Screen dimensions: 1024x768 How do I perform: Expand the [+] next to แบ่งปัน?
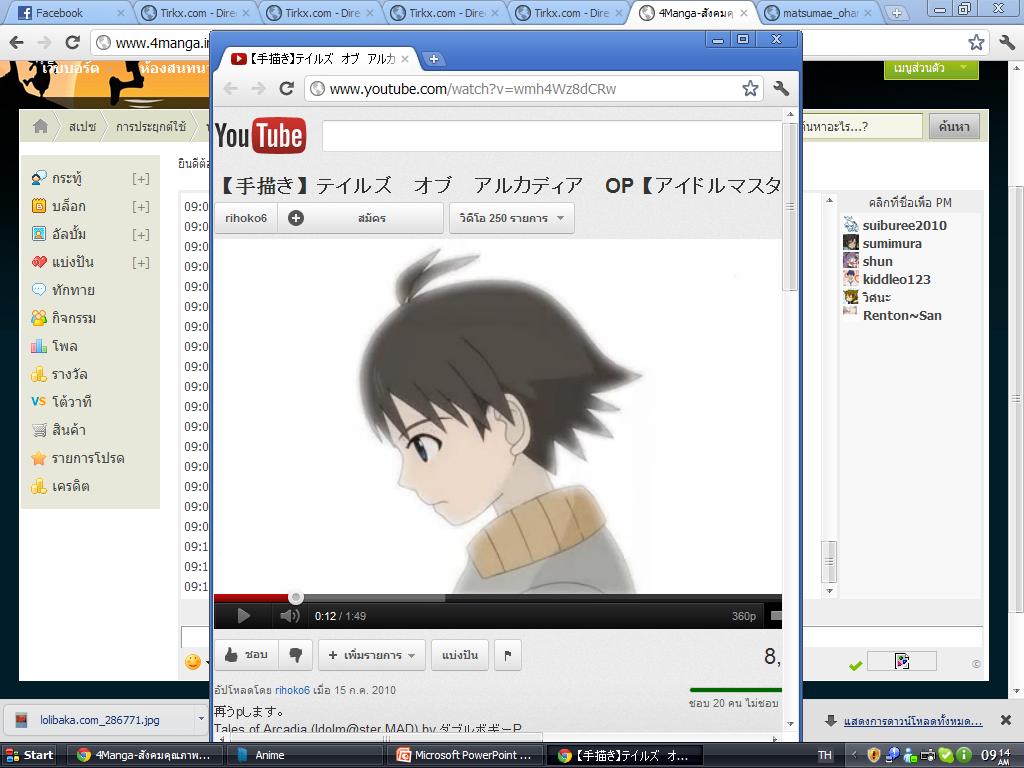click(x=140, y=263)
